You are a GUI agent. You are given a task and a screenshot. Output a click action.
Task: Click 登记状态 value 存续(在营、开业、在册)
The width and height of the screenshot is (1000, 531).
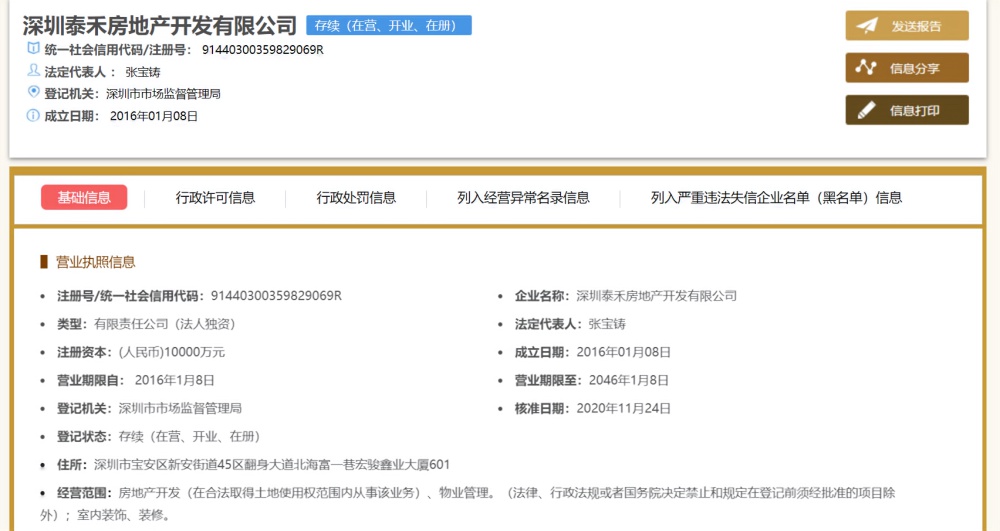(x=189, y=436)
